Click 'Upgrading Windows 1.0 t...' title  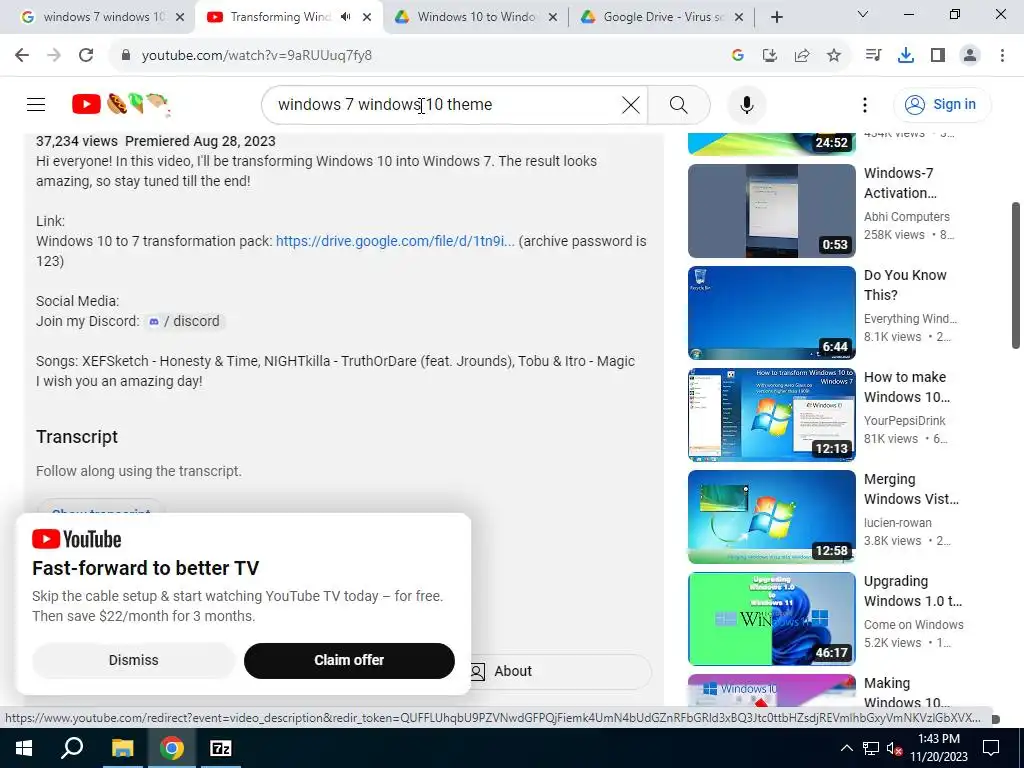point(912,591)
